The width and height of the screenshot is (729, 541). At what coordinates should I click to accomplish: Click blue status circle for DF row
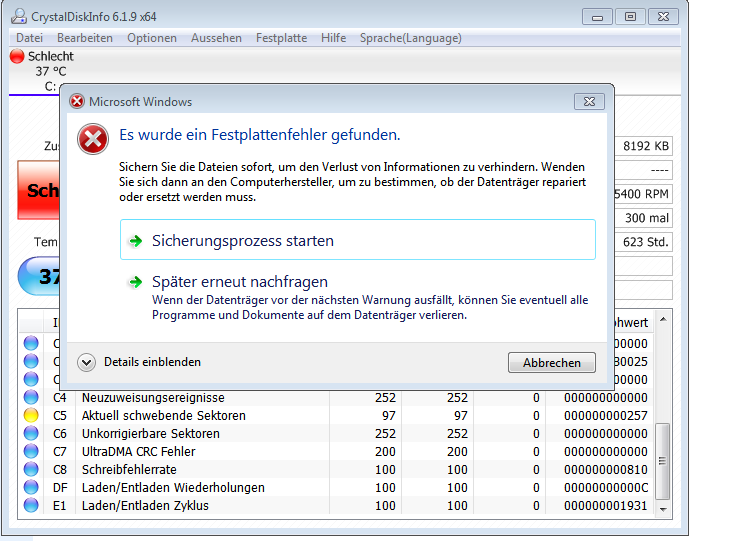click(x=31, y=487)
